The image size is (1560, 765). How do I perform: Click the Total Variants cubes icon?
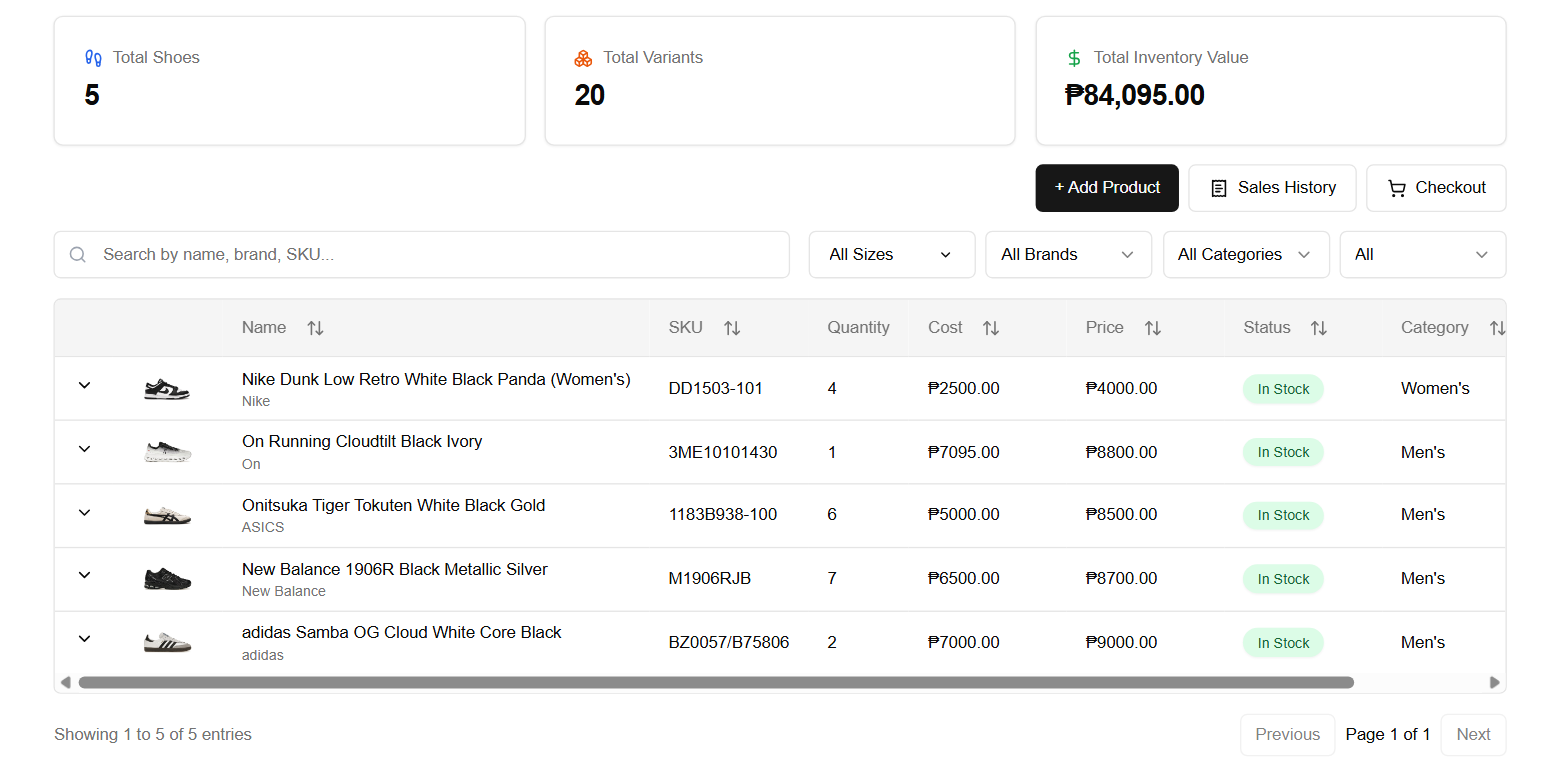pos(583,58)
